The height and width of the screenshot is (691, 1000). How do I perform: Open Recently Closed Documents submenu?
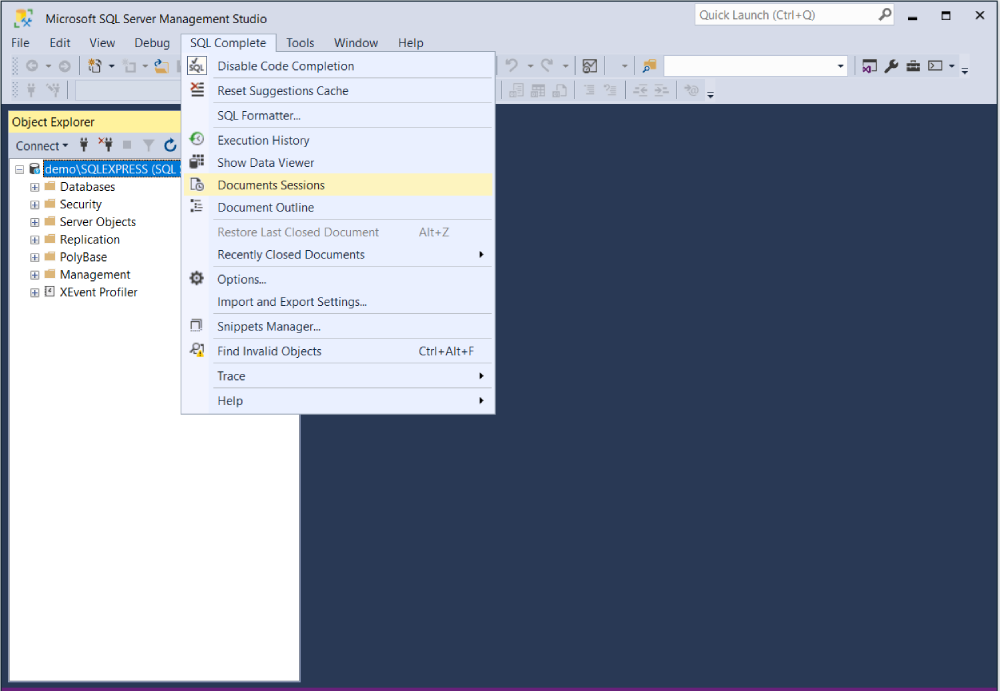pos(338,255)
